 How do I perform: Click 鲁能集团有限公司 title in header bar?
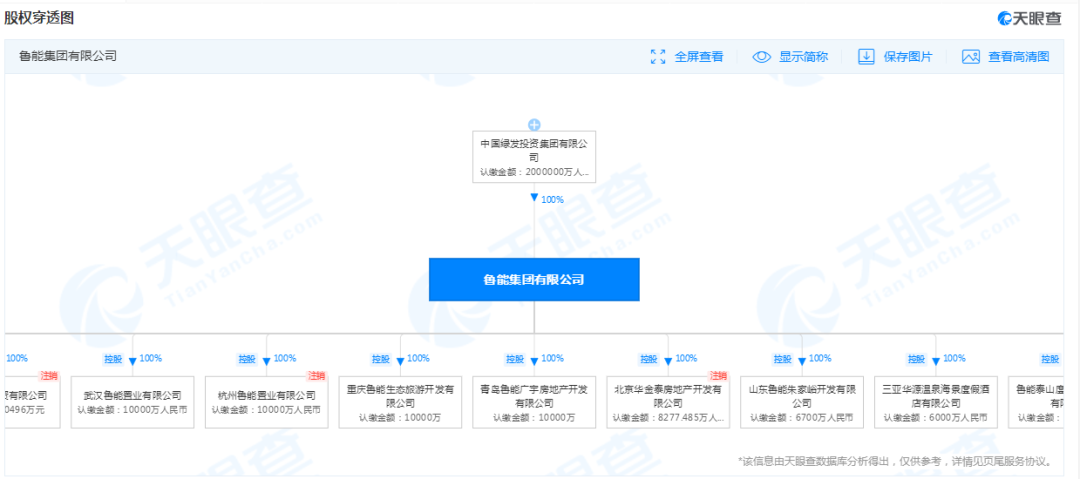pyautogui.click(x=68, y=56)
